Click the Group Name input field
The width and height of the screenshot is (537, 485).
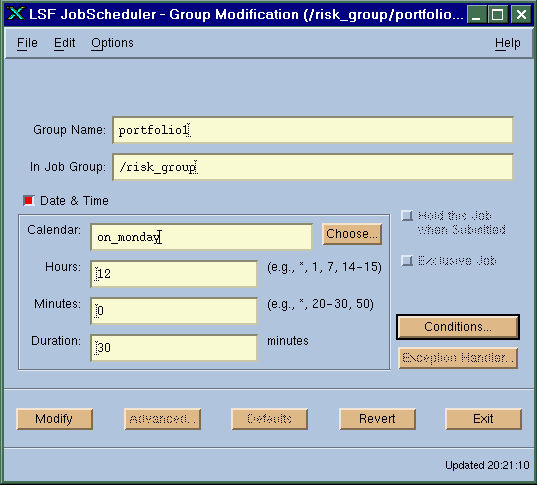tap(313, 130)
